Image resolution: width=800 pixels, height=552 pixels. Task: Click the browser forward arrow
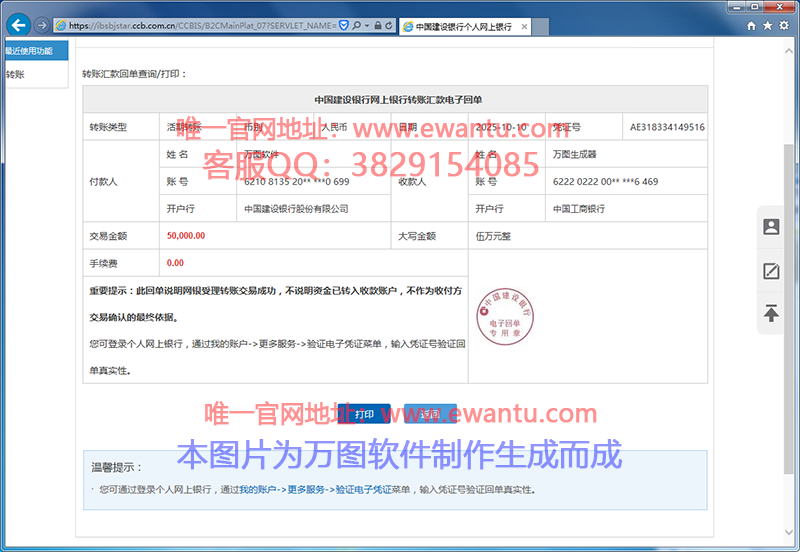(42, 25)
